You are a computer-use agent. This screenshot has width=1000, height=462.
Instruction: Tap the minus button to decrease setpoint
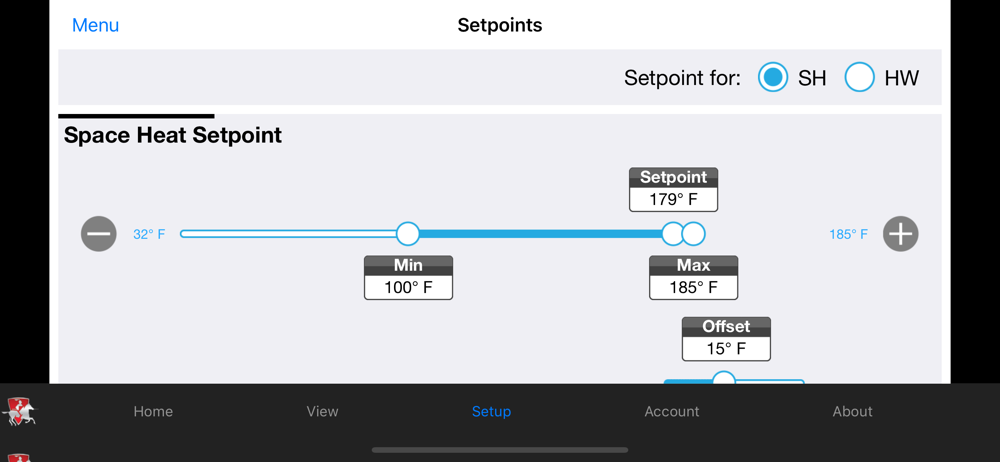99,234
